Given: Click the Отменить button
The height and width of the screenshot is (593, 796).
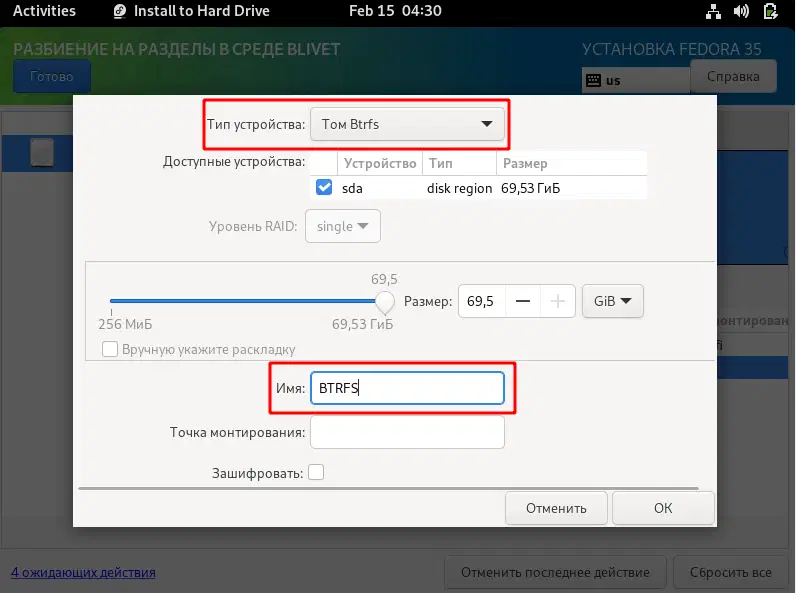Looking at the screenshot, I should (x=556, y=508).
